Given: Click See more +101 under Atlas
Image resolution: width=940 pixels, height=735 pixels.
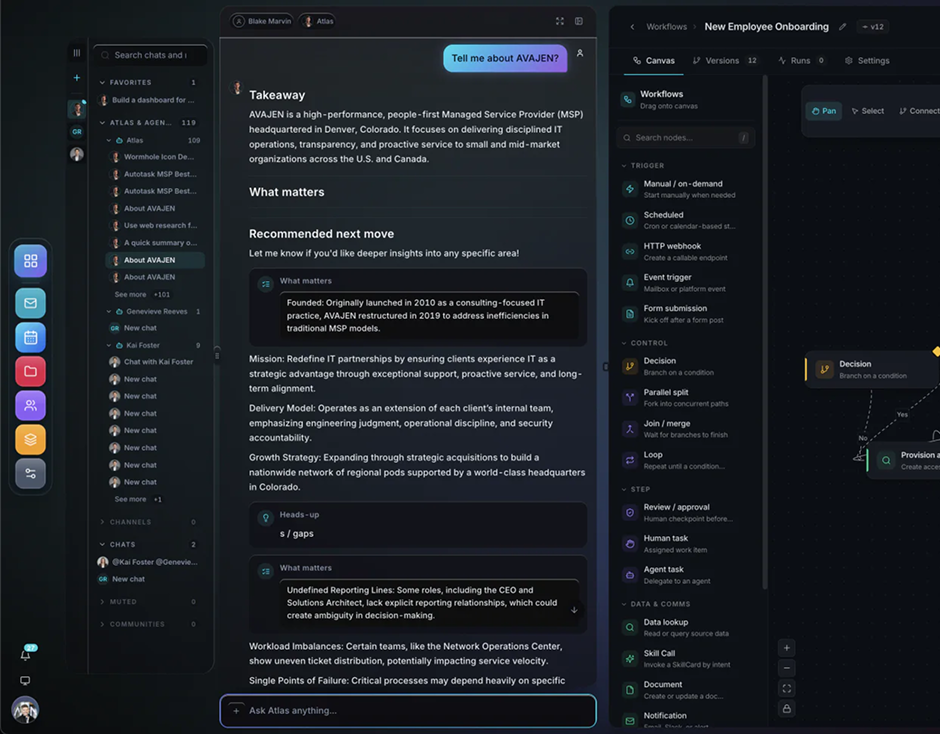Looking at the screenshot, I should pos(142,295).
